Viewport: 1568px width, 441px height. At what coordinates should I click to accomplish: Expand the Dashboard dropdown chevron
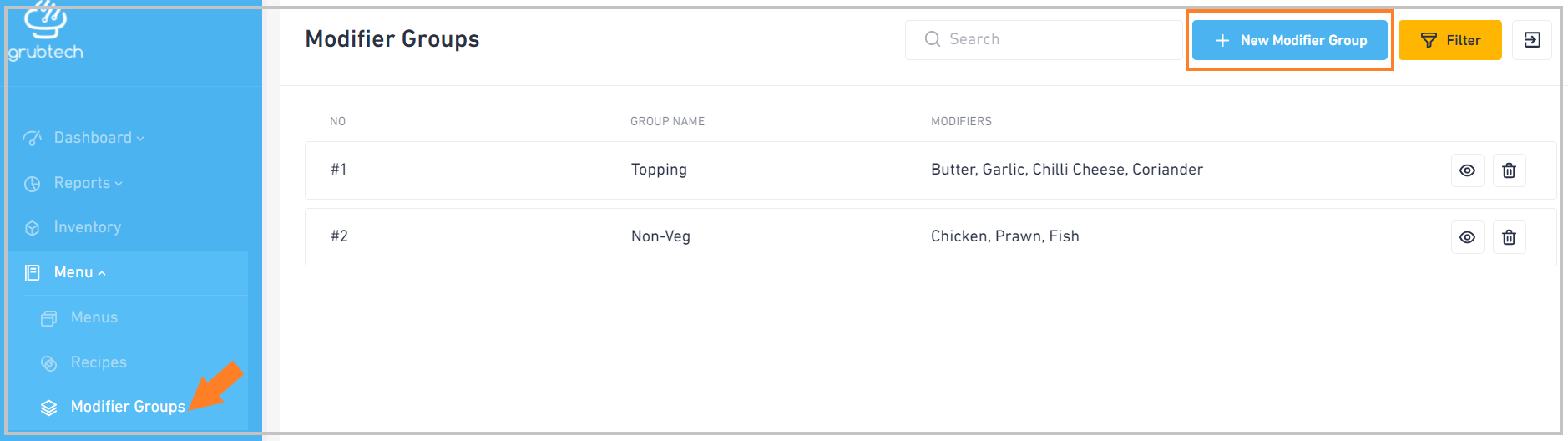pos(140,139)
